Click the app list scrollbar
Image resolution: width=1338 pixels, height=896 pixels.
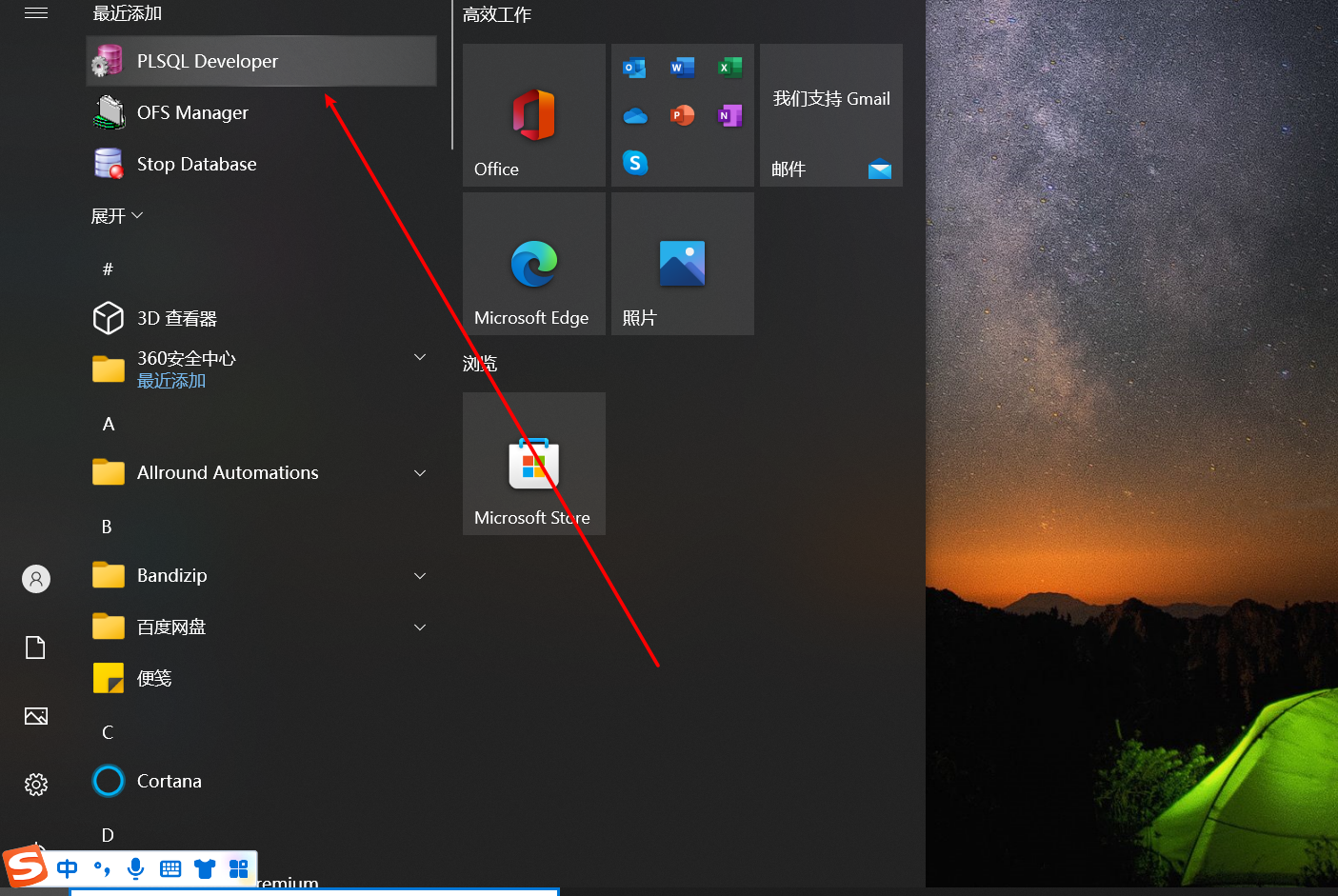[x=451, y=74]
